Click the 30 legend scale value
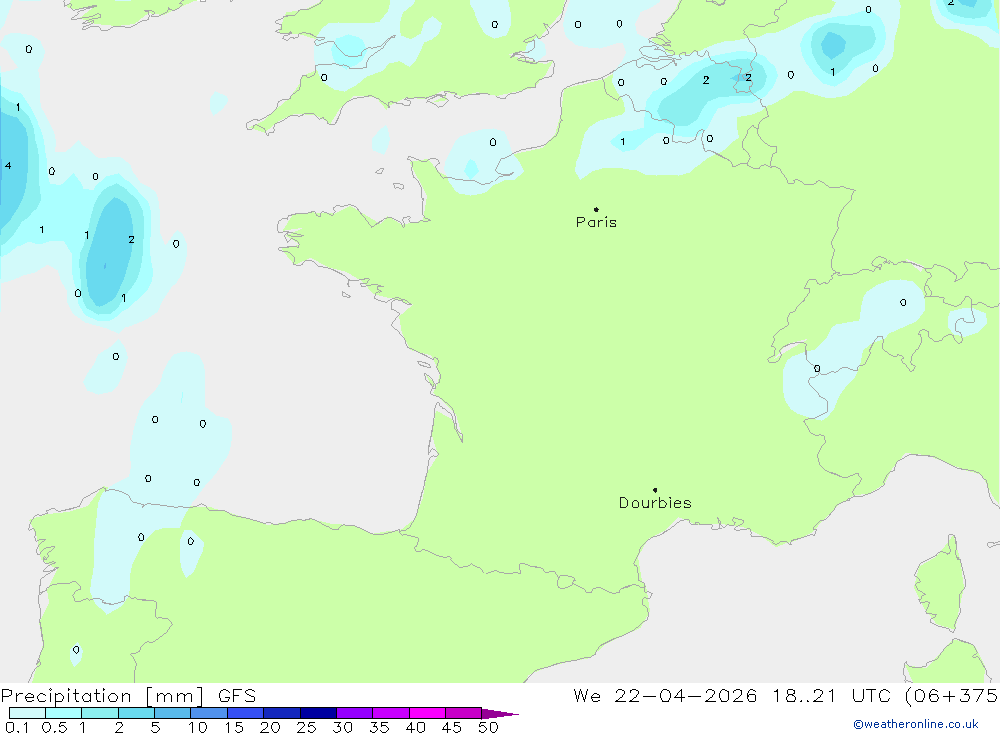This screenshot has width=1000, height=733. (343, 727)
